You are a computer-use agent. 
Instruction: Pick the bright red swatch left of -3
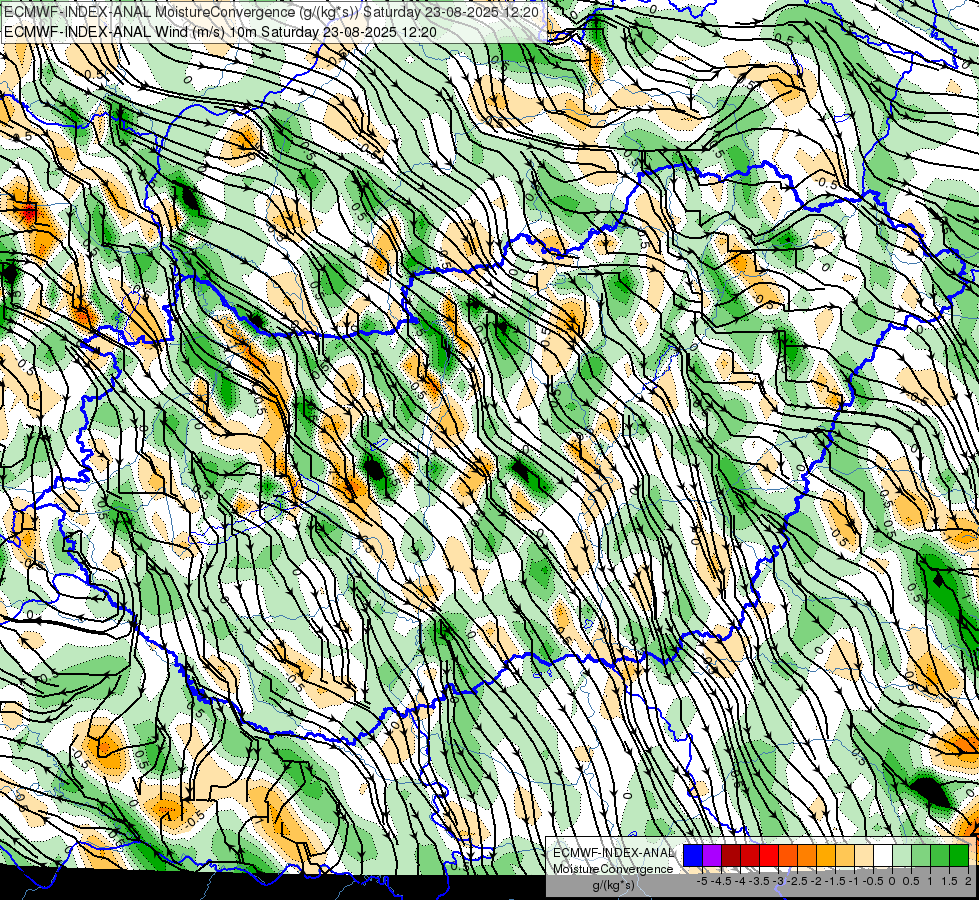coord(769,856)
